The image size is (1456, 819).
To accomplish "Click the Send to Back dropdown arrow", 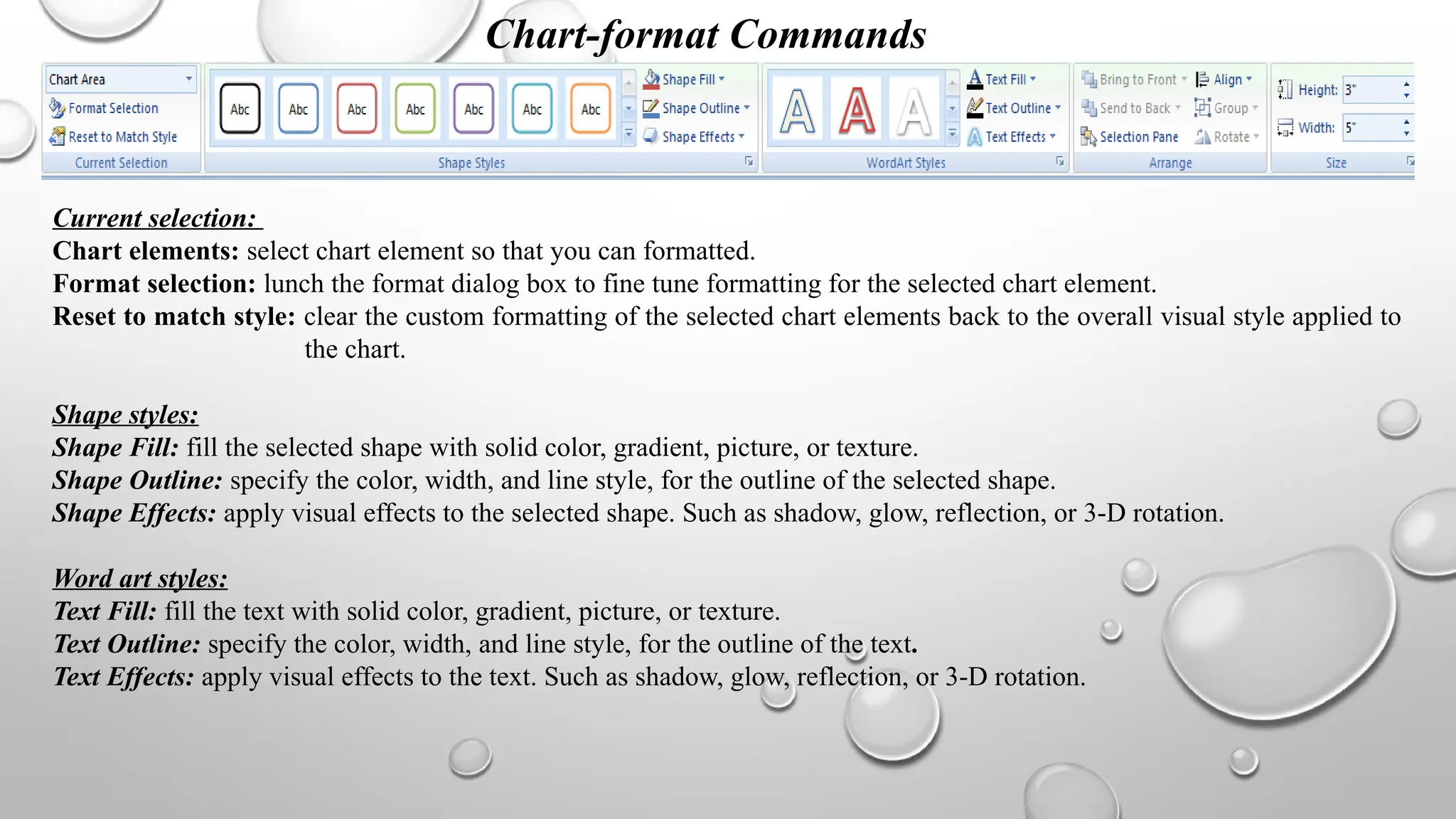I will click(1178, 108).
